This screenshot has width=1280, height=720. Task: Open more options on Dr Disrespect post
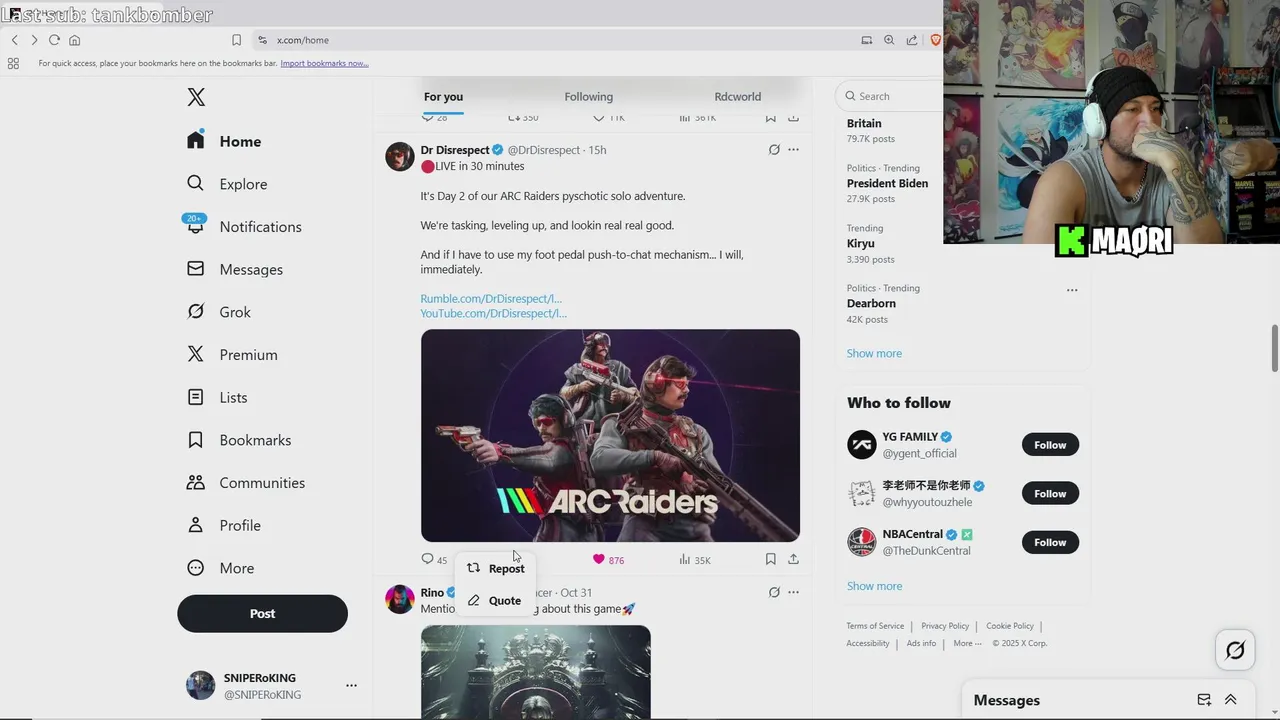(793, 150)
